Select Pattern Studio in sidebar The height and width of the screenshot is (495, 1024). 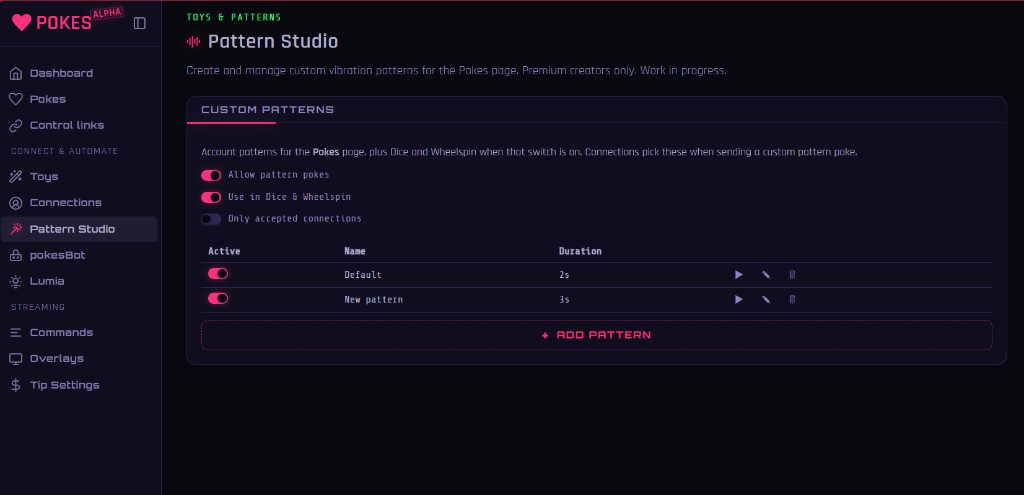point(79,229)
